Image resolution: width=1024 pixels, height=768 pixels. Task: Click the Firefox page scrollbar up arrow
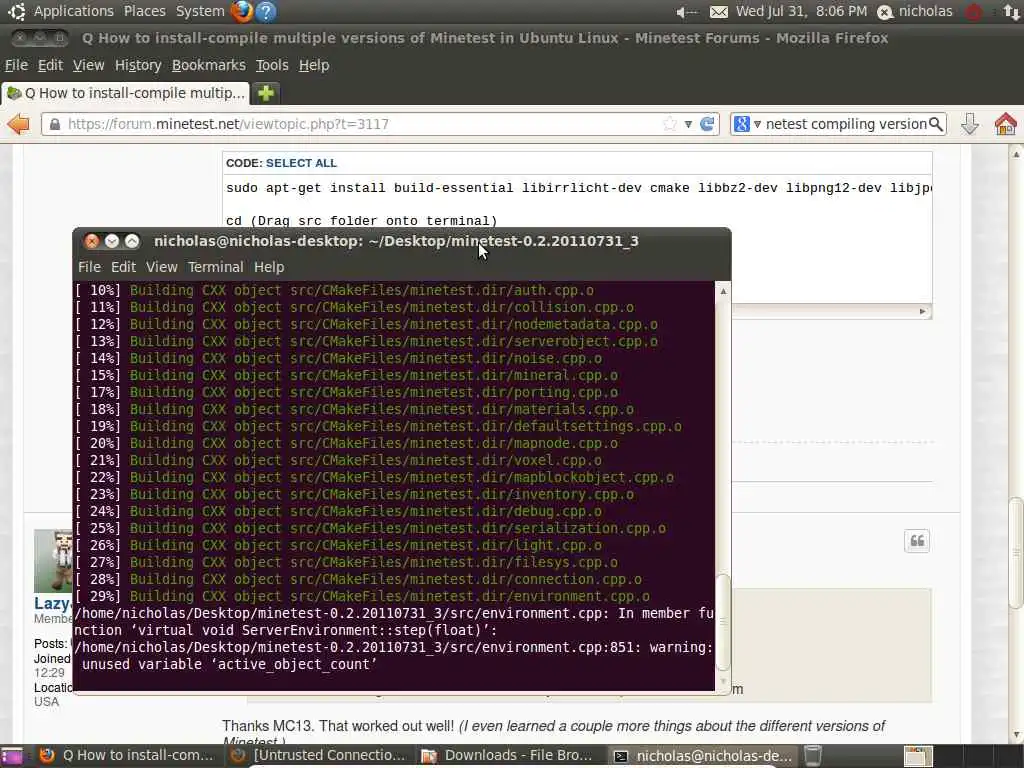coord(1016,154)
